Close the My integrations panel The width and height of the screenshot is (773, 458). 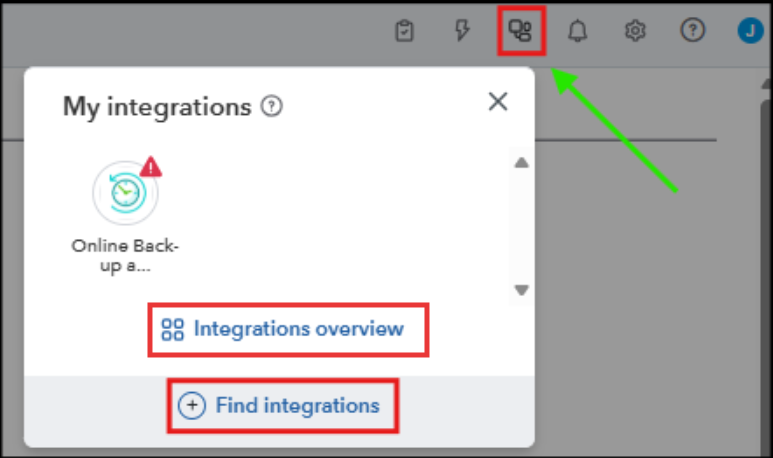tap(497, 101)
